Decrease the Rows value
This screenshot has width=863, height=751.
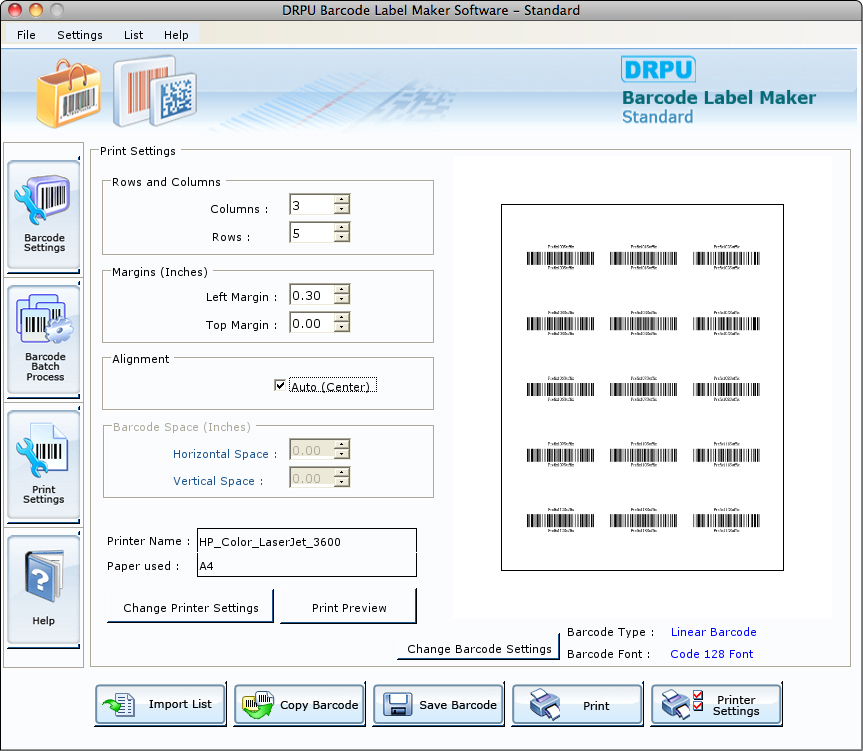(342, 237)
